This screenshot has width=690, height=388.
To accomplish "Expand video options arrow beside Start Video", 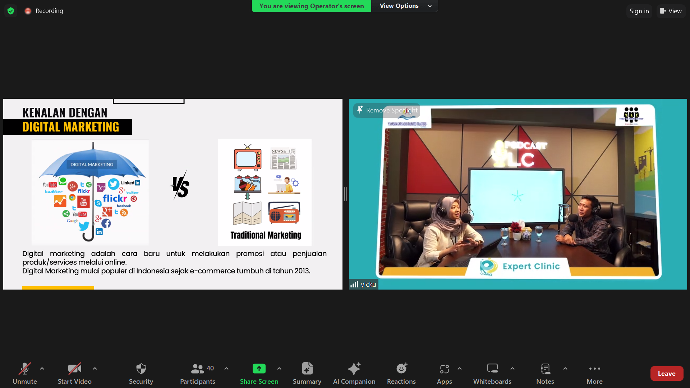I will (95, 369).
